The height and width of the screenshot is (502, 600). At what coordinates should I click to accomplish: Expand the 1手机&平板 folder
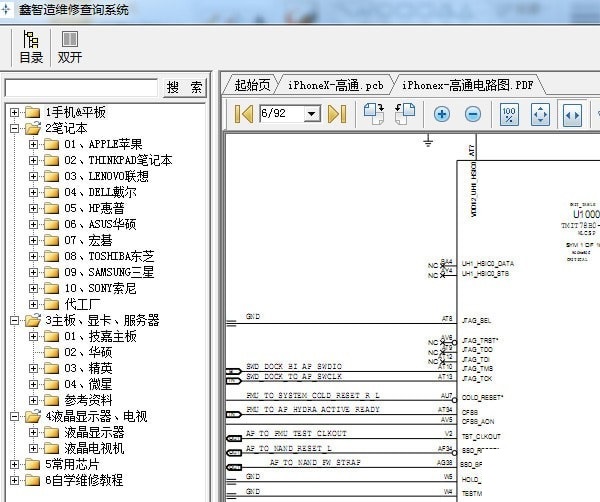pos(15,112)
